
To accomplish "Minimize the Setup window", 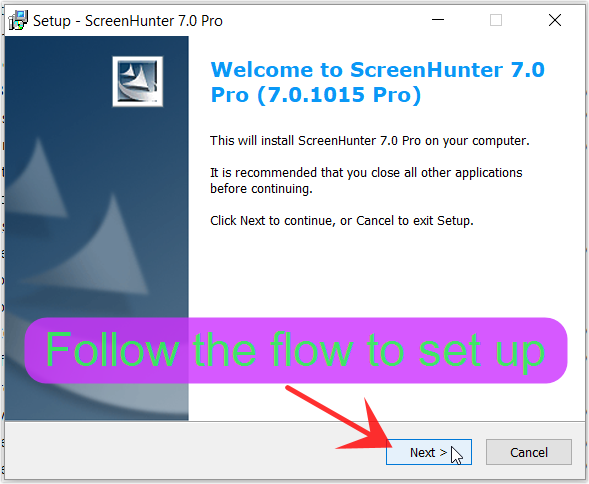I will point(438,20).
